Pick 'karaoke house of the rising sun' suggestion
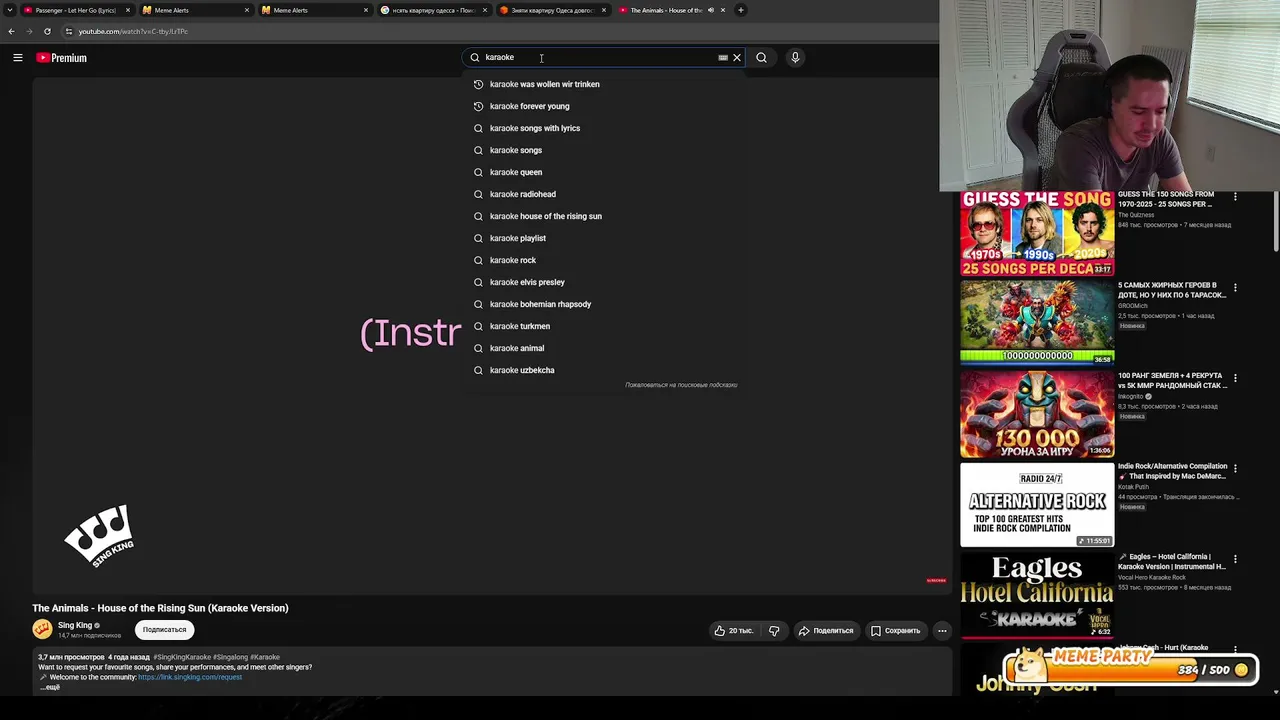The width and height of the screenshot is (1280, 720). (604, 216)
